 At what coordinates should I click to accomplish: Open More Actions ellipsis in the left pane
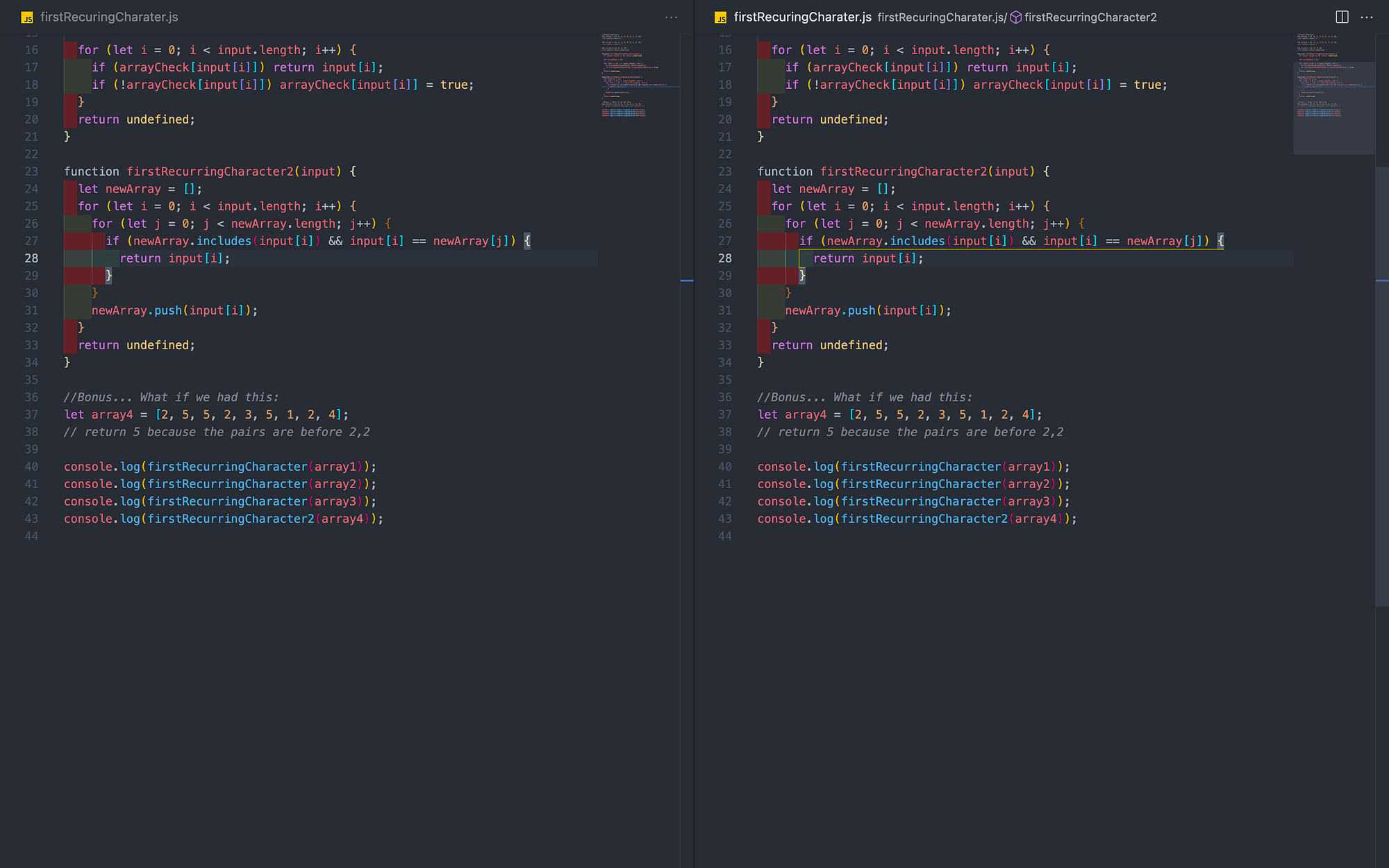click(x=671, y=17)
